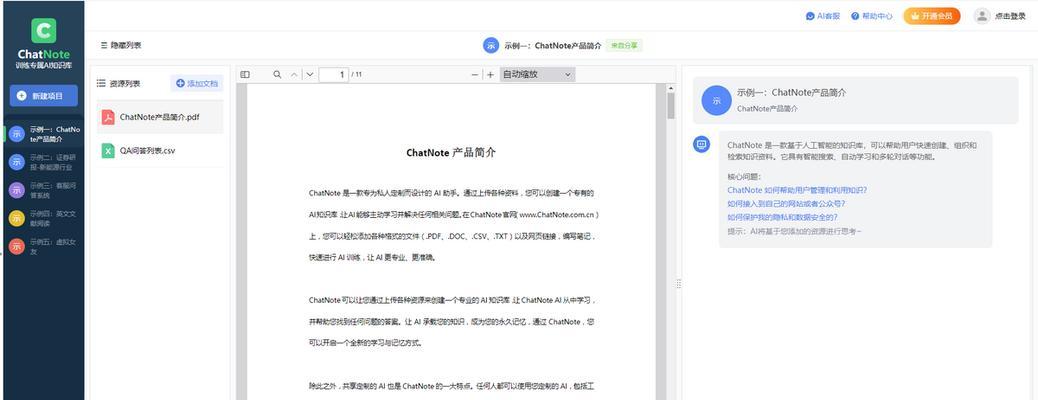Ask 如何接入到自己的网站或者公众号?
1038x400 pixels.
(x=786, y=203)
